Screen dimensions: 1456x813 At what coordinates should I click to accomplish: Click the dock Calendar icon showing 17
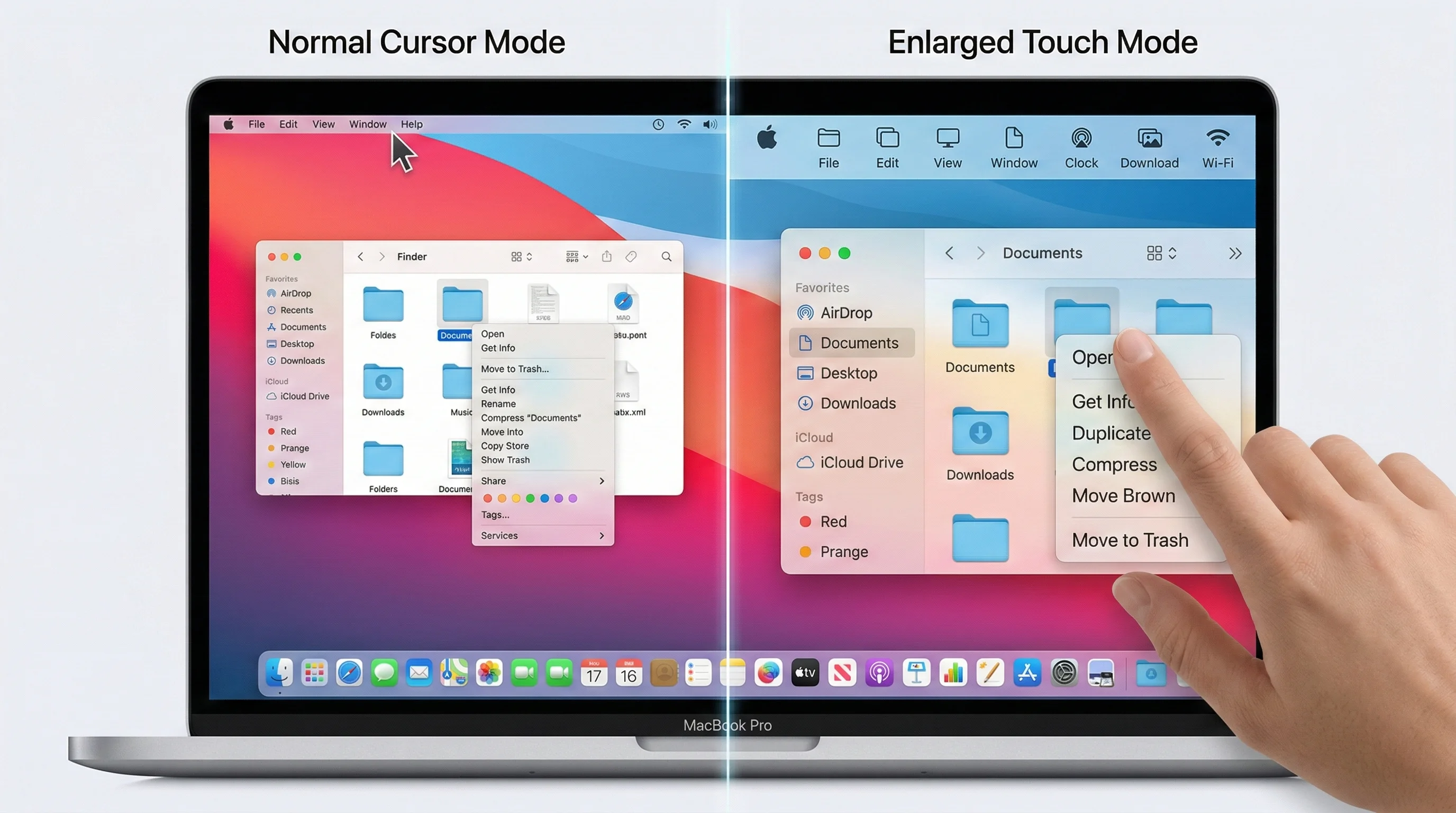pyautogui.click(x=594, y=673)
